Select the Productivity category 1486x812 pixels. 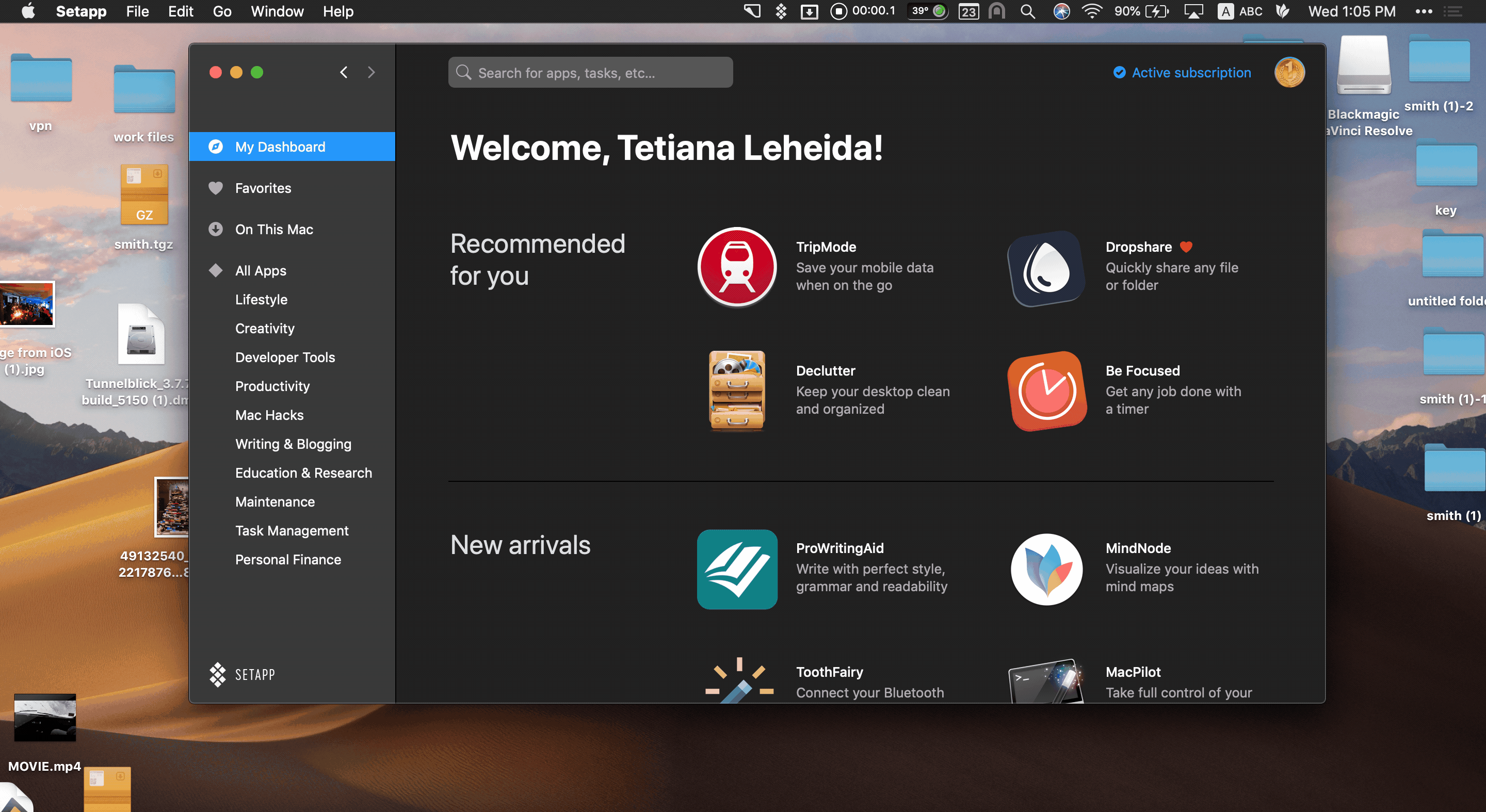tap(272, 386)
